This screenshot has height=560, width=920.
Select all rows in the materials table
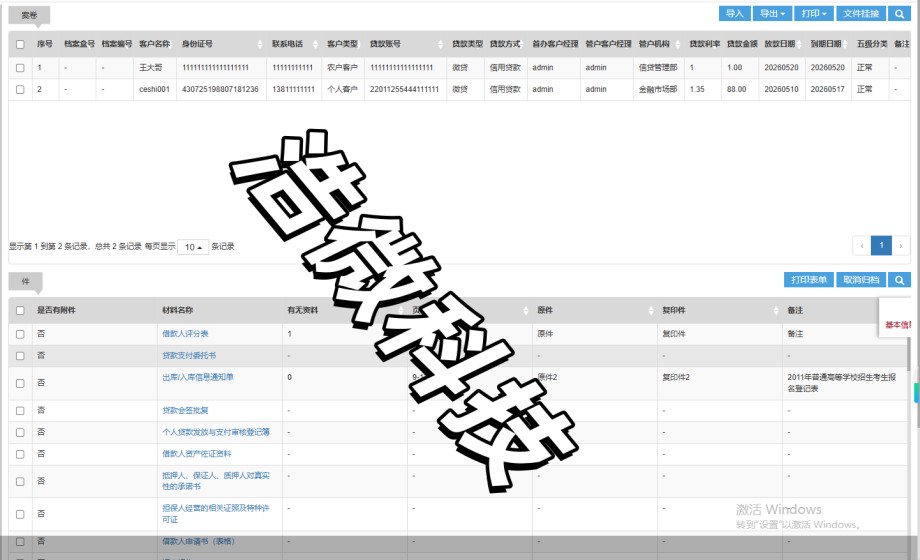coord(21,311)
